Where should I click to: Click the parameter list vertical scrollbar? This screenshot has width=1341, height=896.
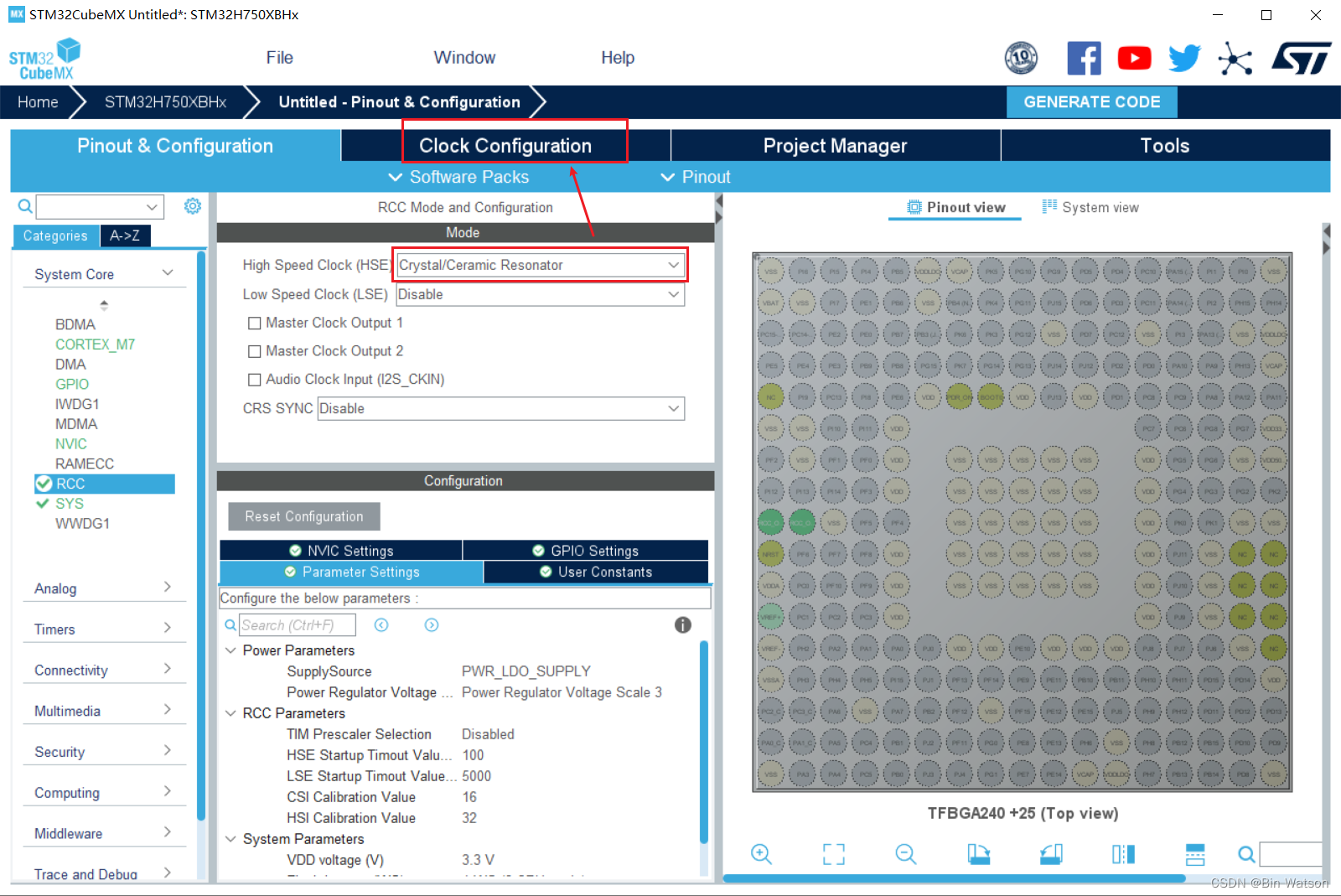click(x=704, y=742)
